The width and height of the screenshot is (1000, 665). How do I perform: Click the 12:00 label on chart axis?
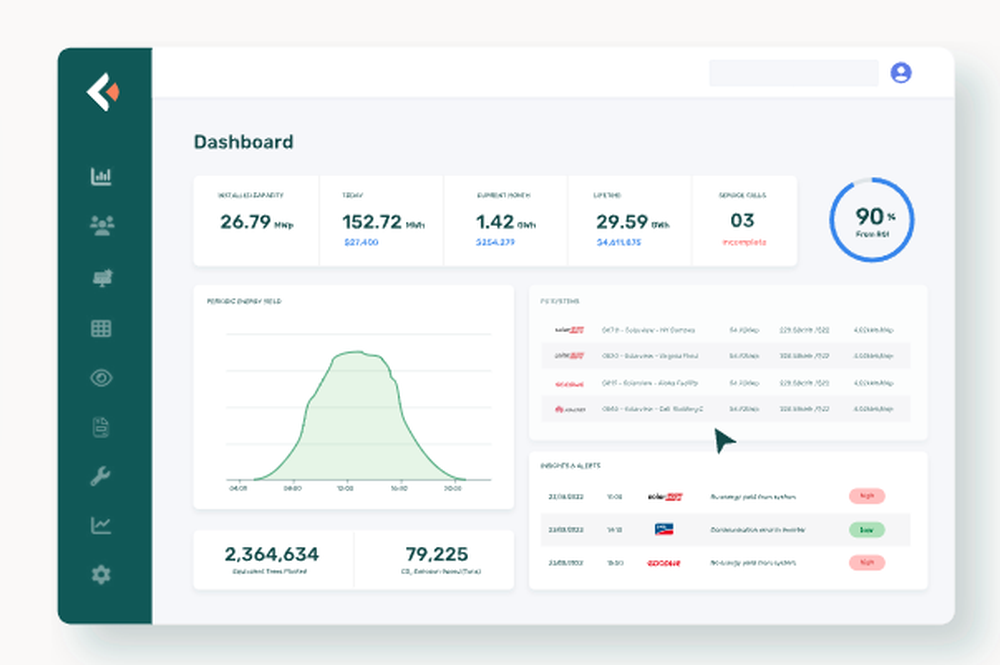coord(345,488)
